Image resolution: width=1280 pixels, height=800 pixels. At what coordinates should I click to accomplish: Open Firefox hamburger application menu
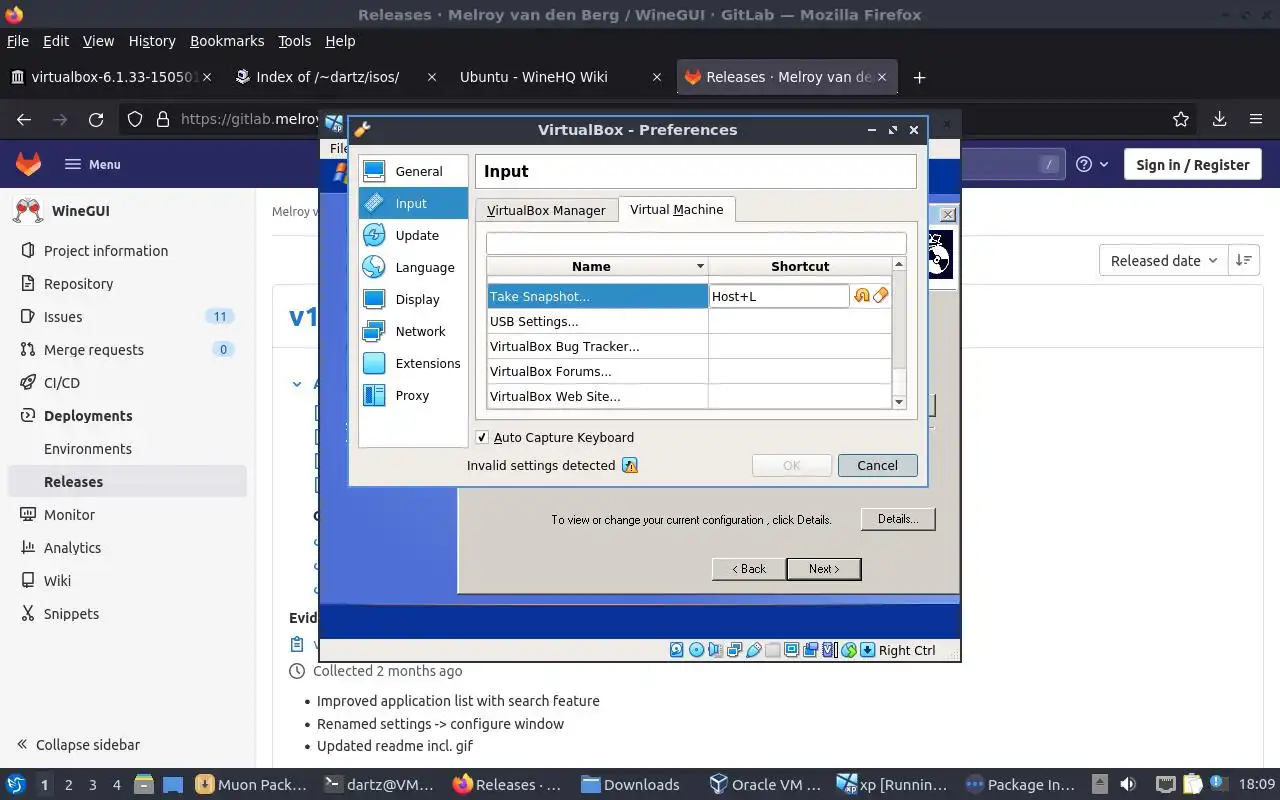tap(1256, 119)
